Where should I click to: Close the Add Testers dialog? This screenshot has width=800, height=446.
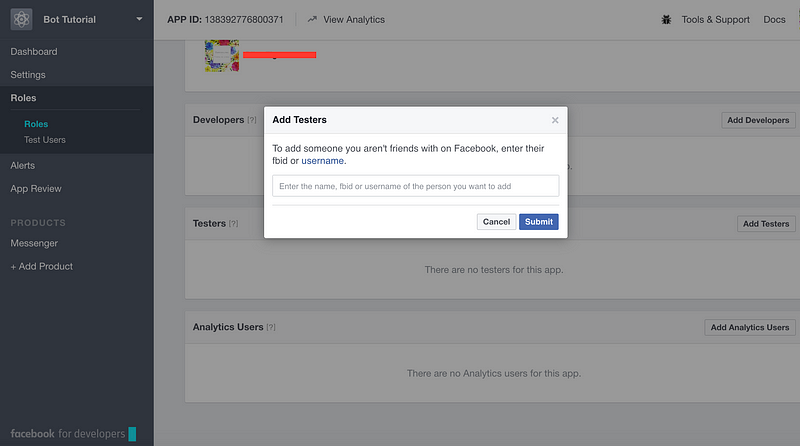tap(555, 120)
